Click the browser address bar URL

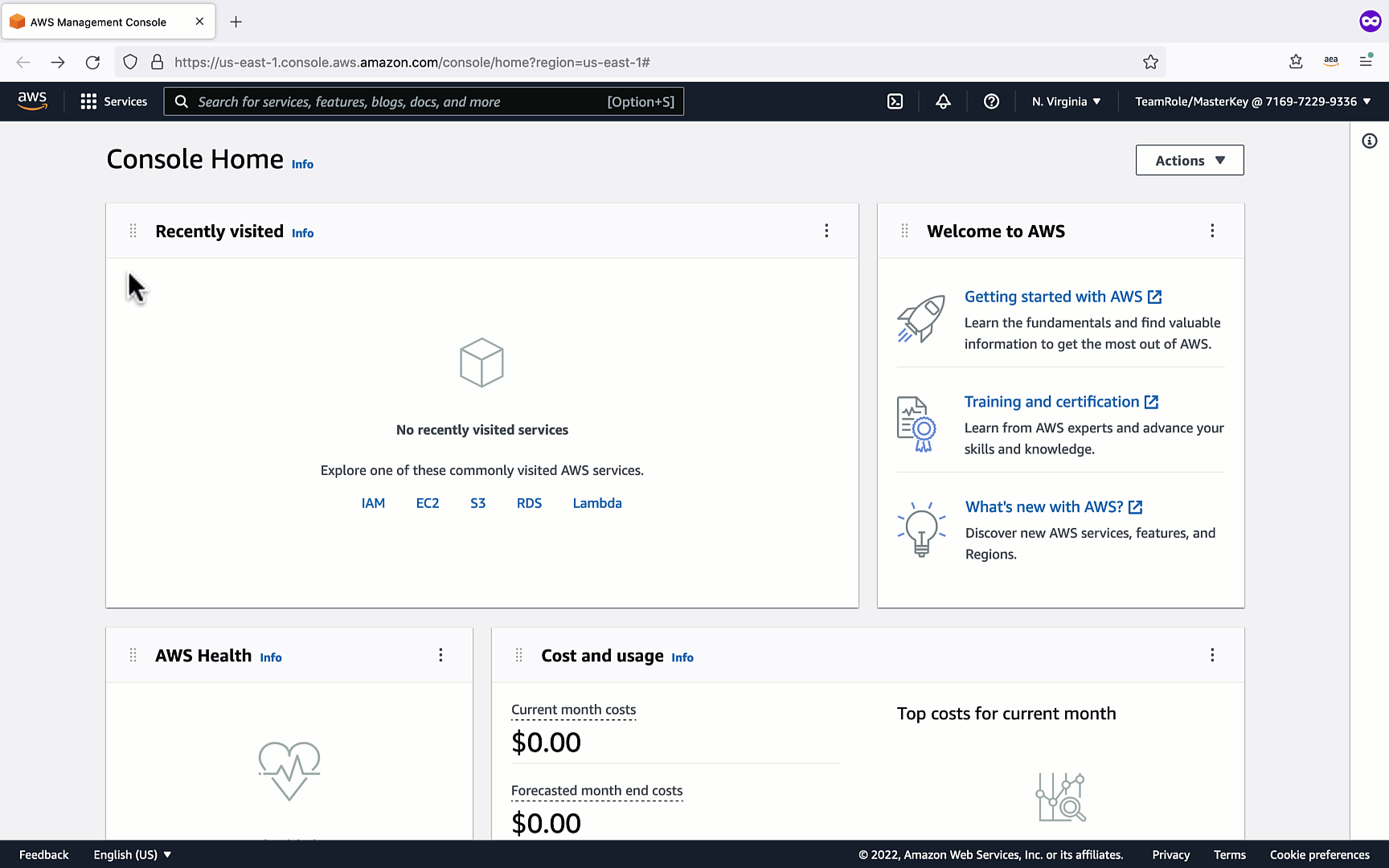[x=412, y=62]
